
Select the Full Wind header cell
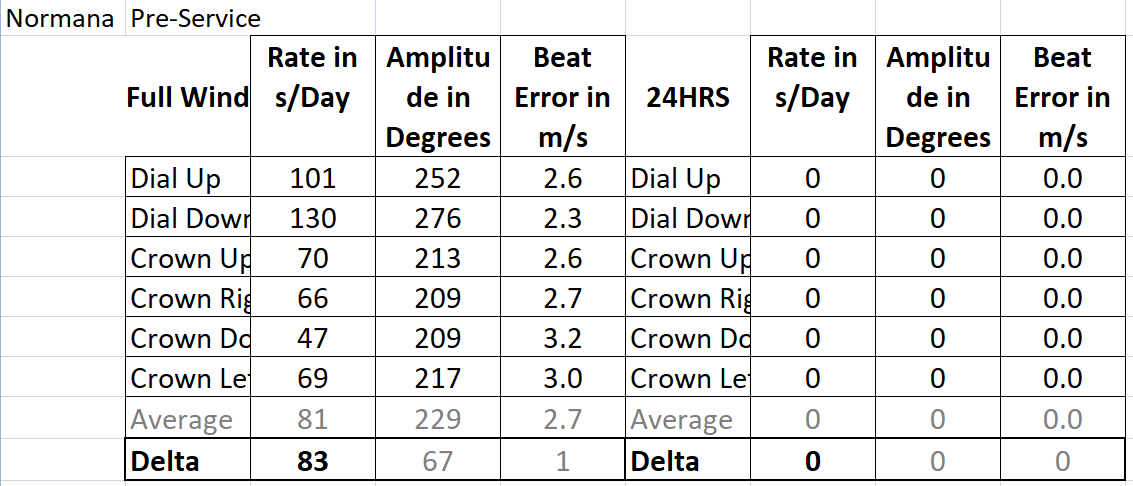187,98
